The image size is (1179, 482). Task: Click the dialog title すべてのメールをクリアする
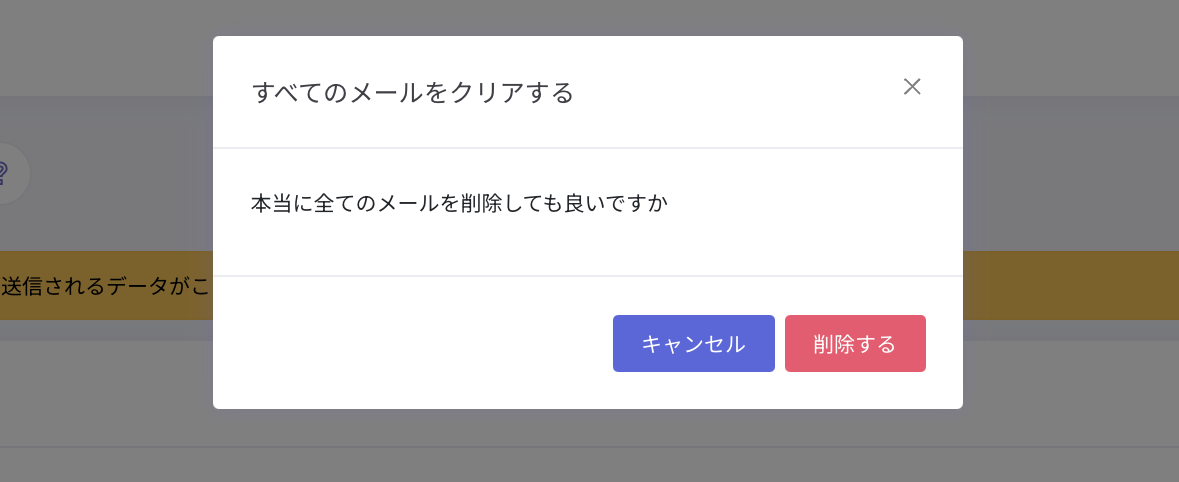(x=413, y=92)
